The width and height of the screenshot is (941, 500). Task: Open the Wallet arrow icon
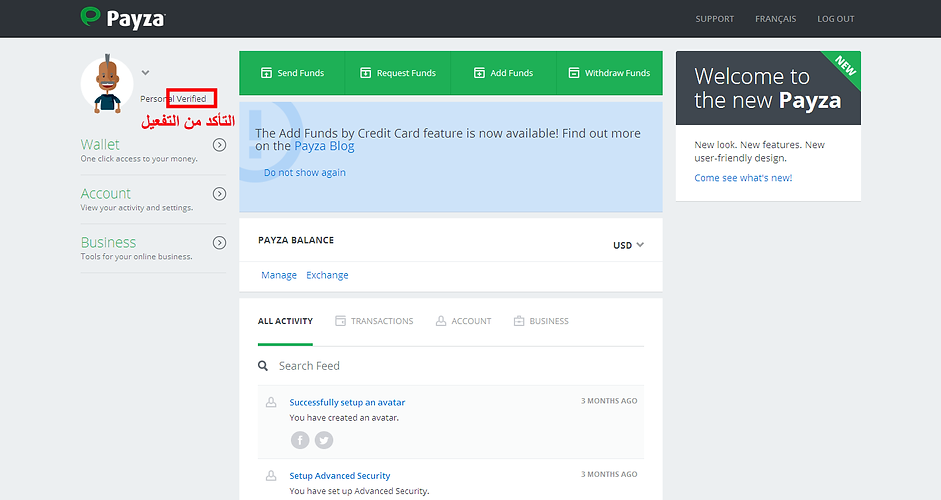tap(220, 145)
